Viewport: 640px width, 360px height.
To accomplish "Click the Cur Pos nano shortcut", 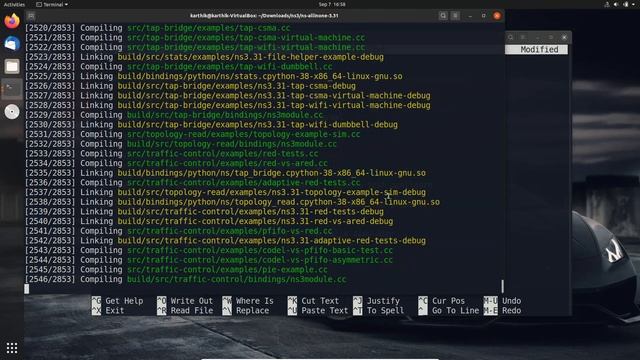I will (x=442, y=301).
